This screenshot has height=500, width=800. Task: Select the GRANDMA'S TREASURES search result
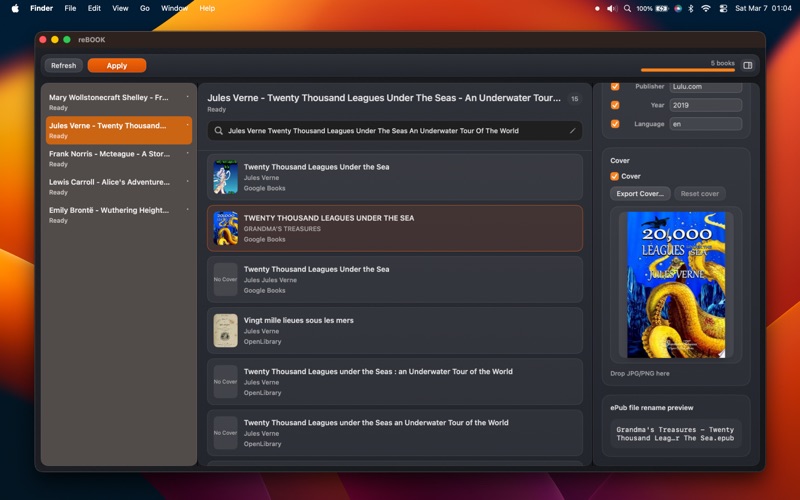(x=395, y=228)
